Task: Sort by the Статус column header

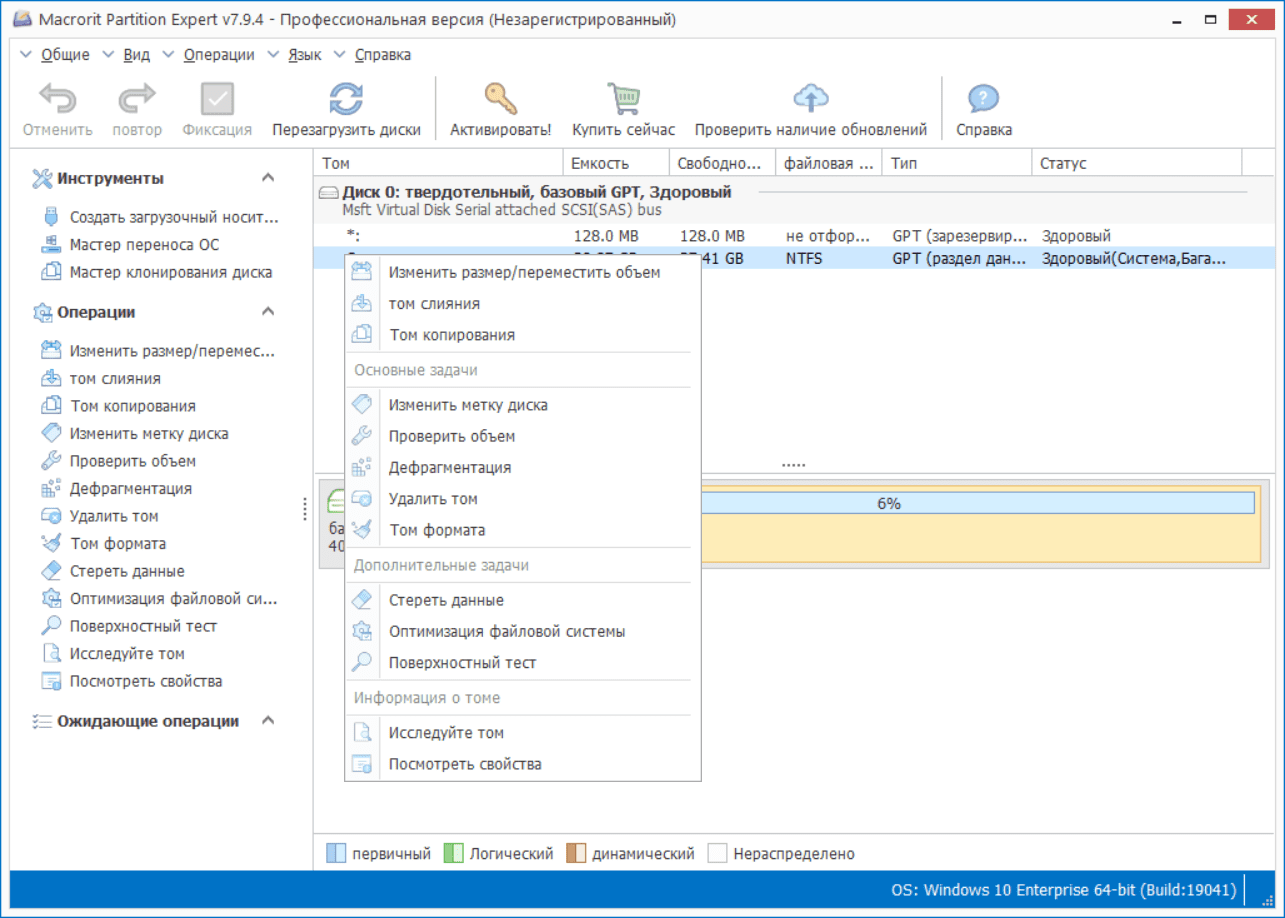Action: click(x=1137, y=163)
